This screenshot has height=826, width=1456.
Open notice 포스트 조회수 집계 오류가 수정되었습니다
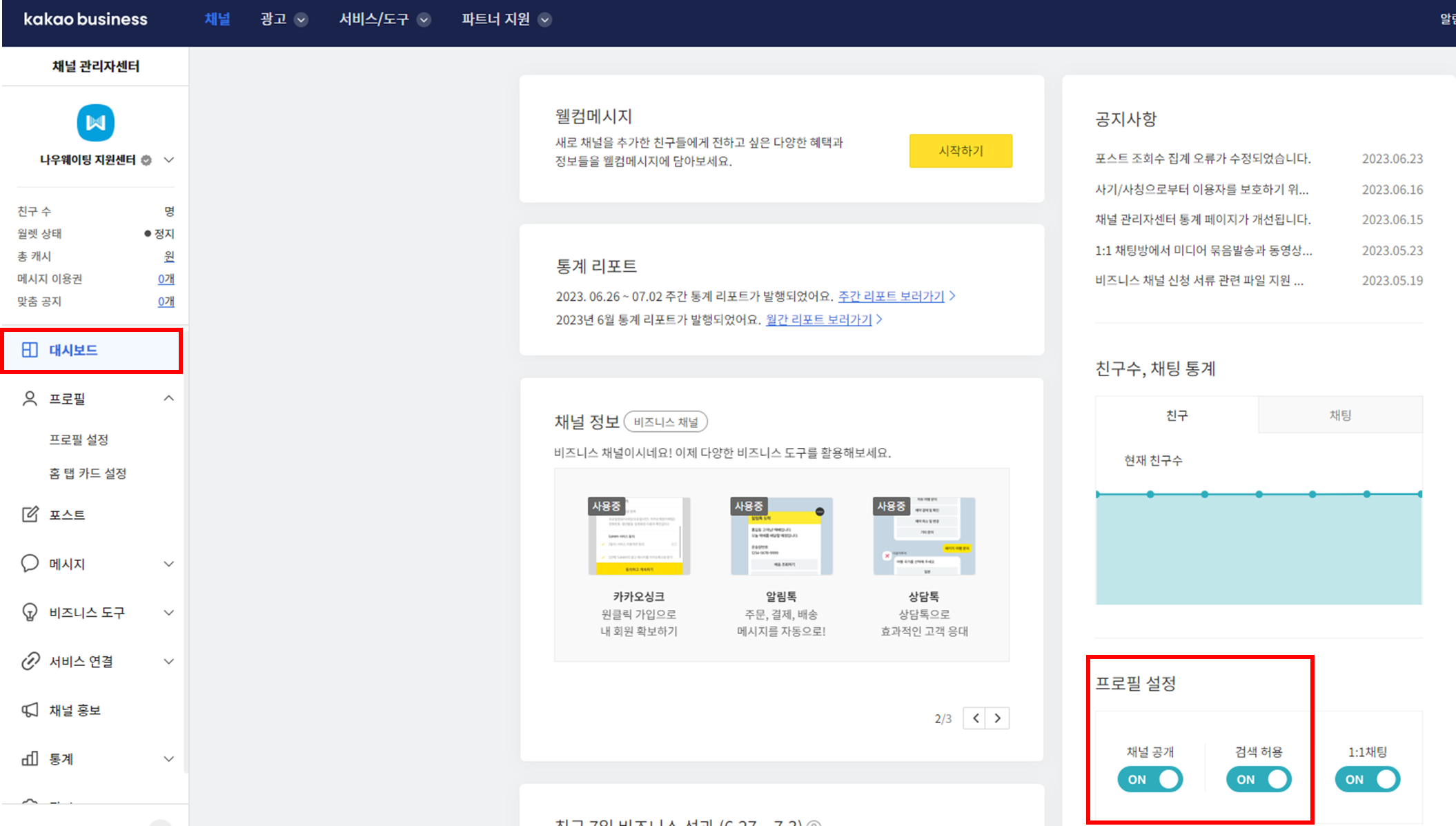(1203, 159)
